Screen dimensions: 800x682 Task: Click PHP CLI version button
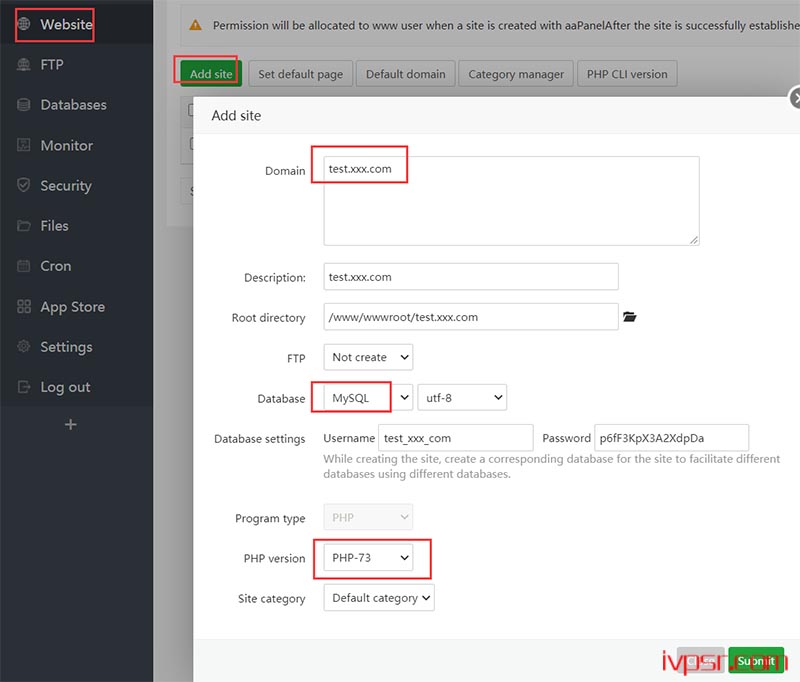pos(627,74)
